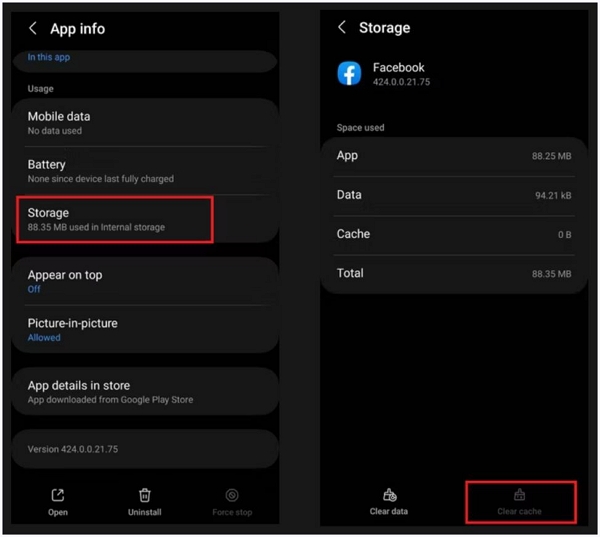Open App details in store
This screenshot has height=537, width=600.
click(x=145, y=392)
